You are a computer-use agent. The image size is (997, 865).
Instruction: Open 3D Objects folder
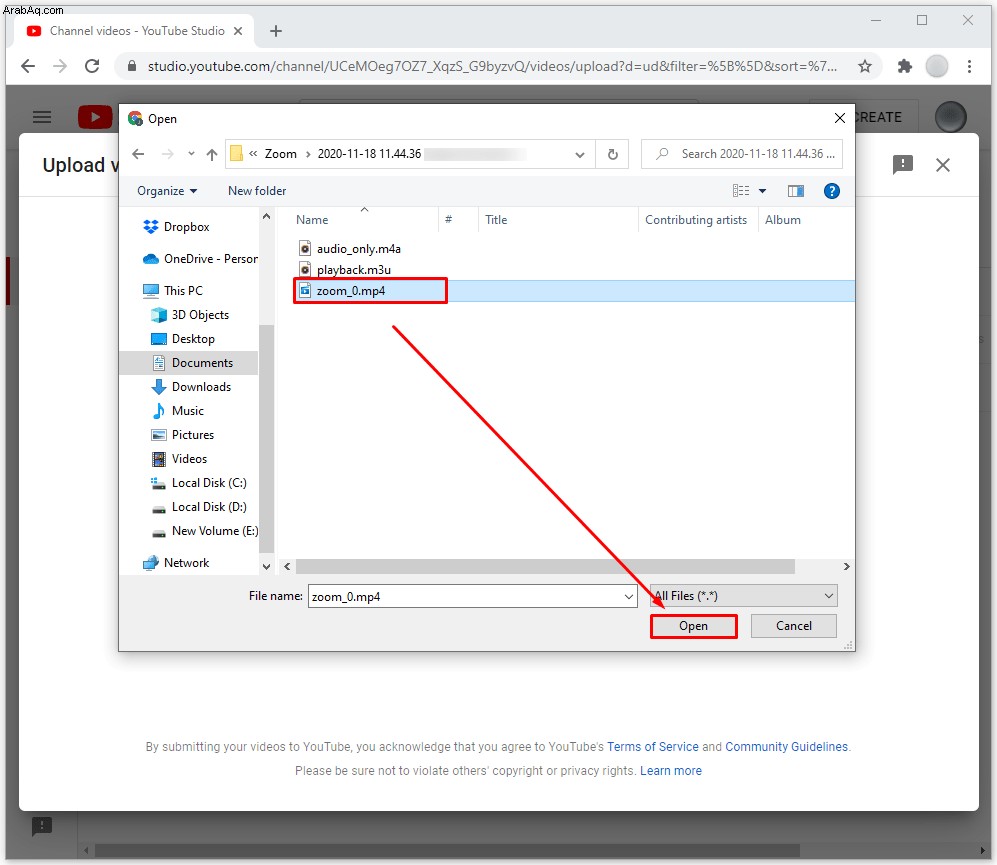(x=189, y=315)
